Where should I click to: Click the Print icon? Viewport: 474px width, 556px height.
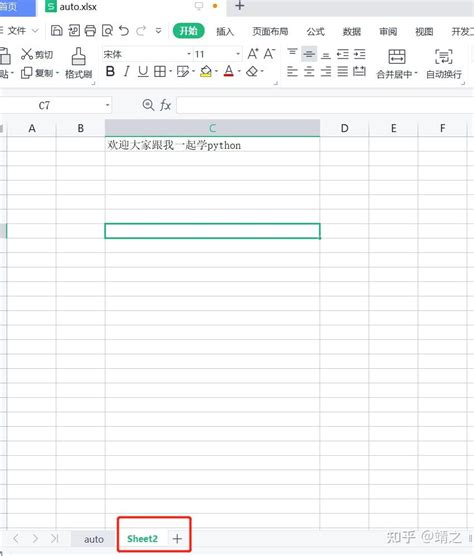click(90, 31)
